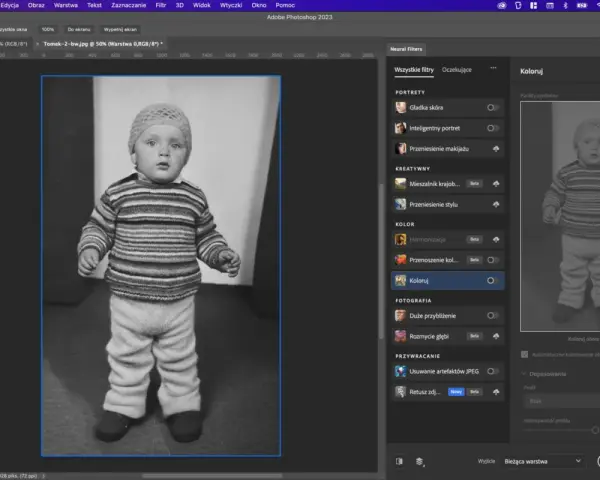Enable the Duże przybliżenie toggle
Image resolution: width=600 pixels, height=480 pixels.
(493, 316)
